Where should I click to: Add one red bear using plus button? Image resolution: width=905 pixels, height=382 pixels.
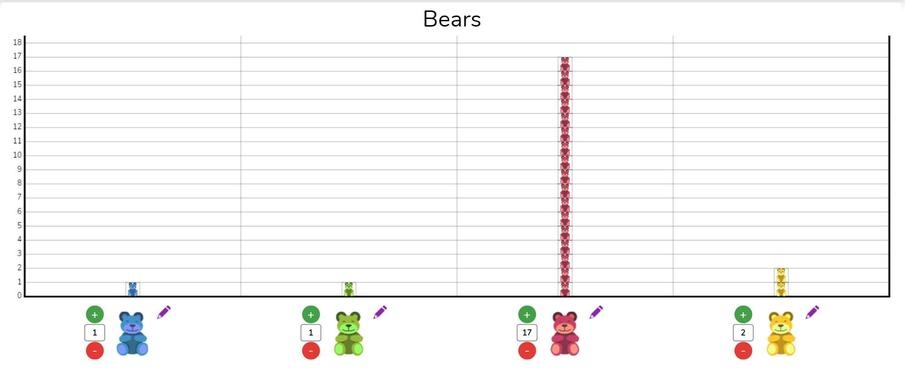(x=527, y=314)
